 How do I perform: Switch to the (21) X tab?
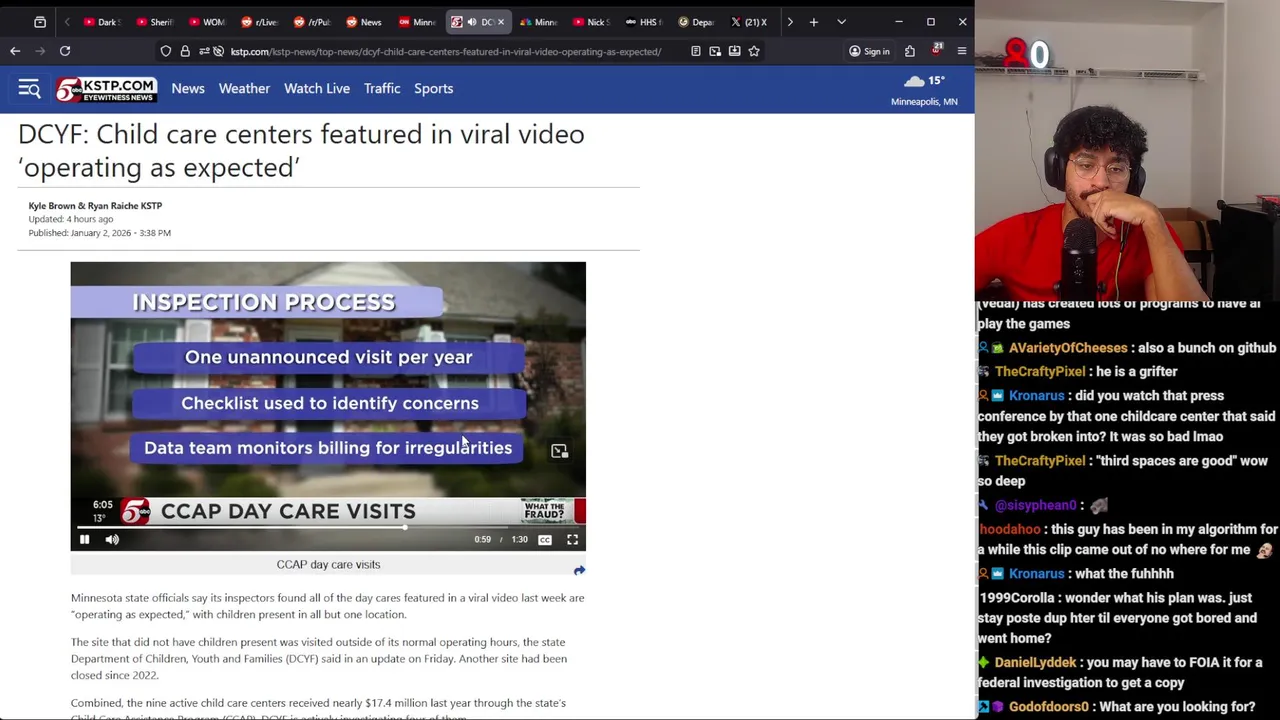point(750,22)
